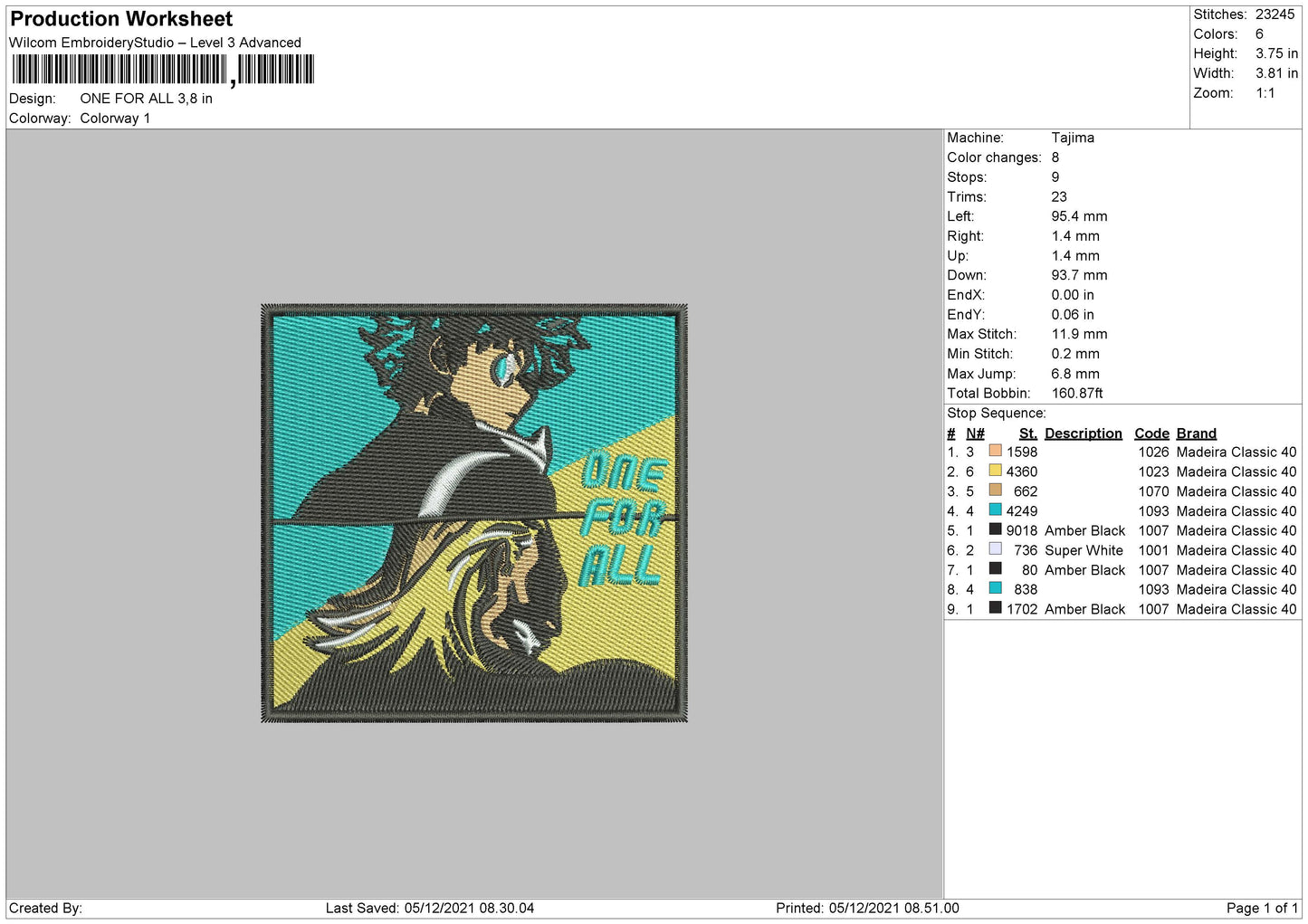Click the 'N#' column header
This screenshot has height=924, width=1308.
click(975, 433)
